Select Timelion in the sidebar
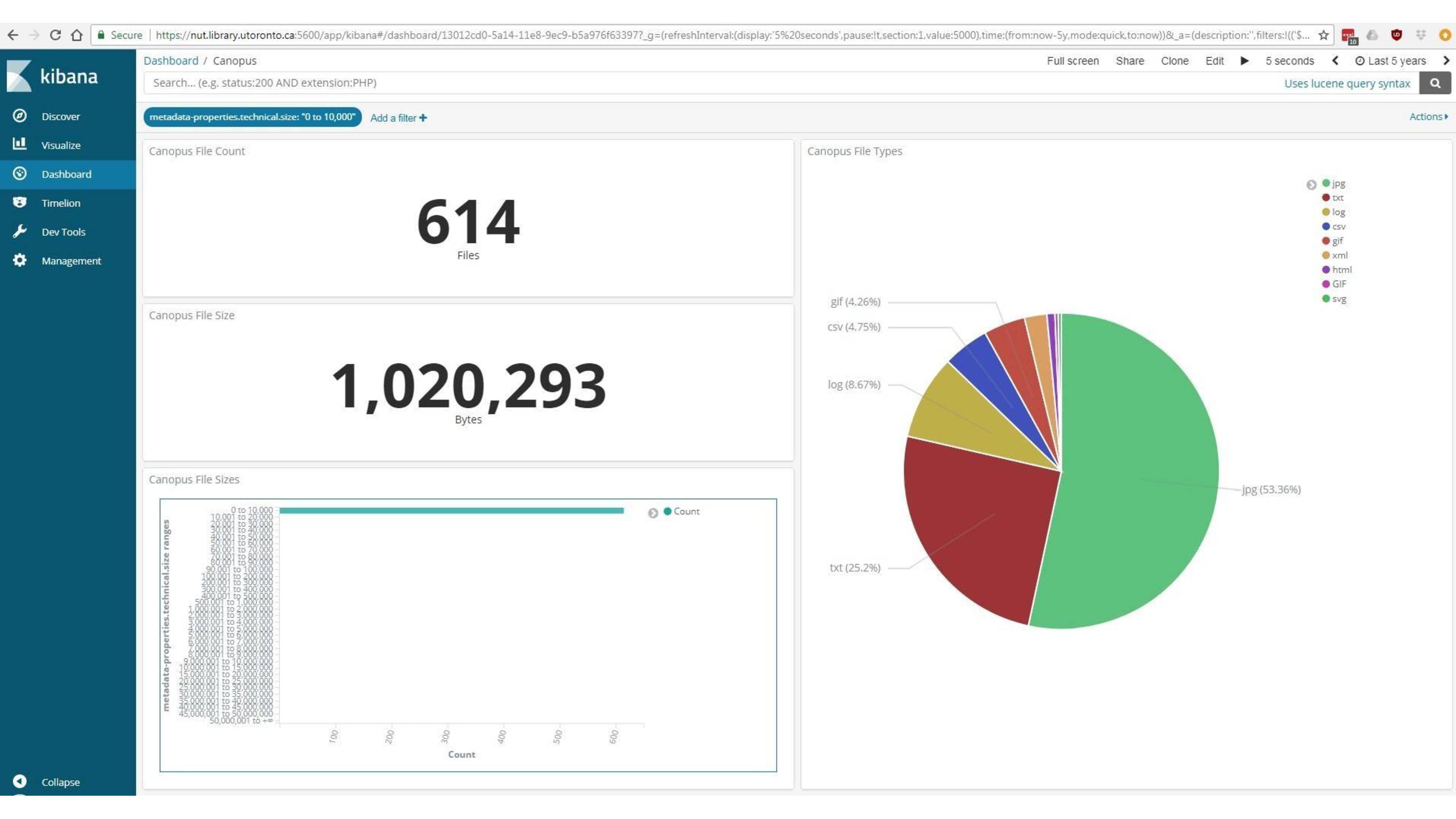The image size is (1456, 819). (61, 203)
